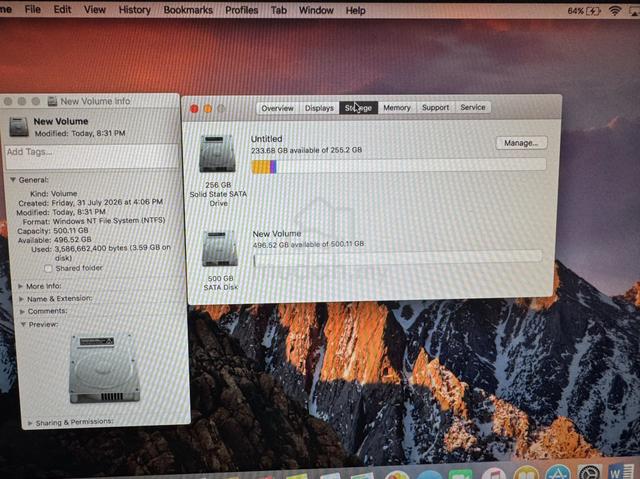Click the "Untitled" volume name
640x479 pixels.
coord(266,139)
